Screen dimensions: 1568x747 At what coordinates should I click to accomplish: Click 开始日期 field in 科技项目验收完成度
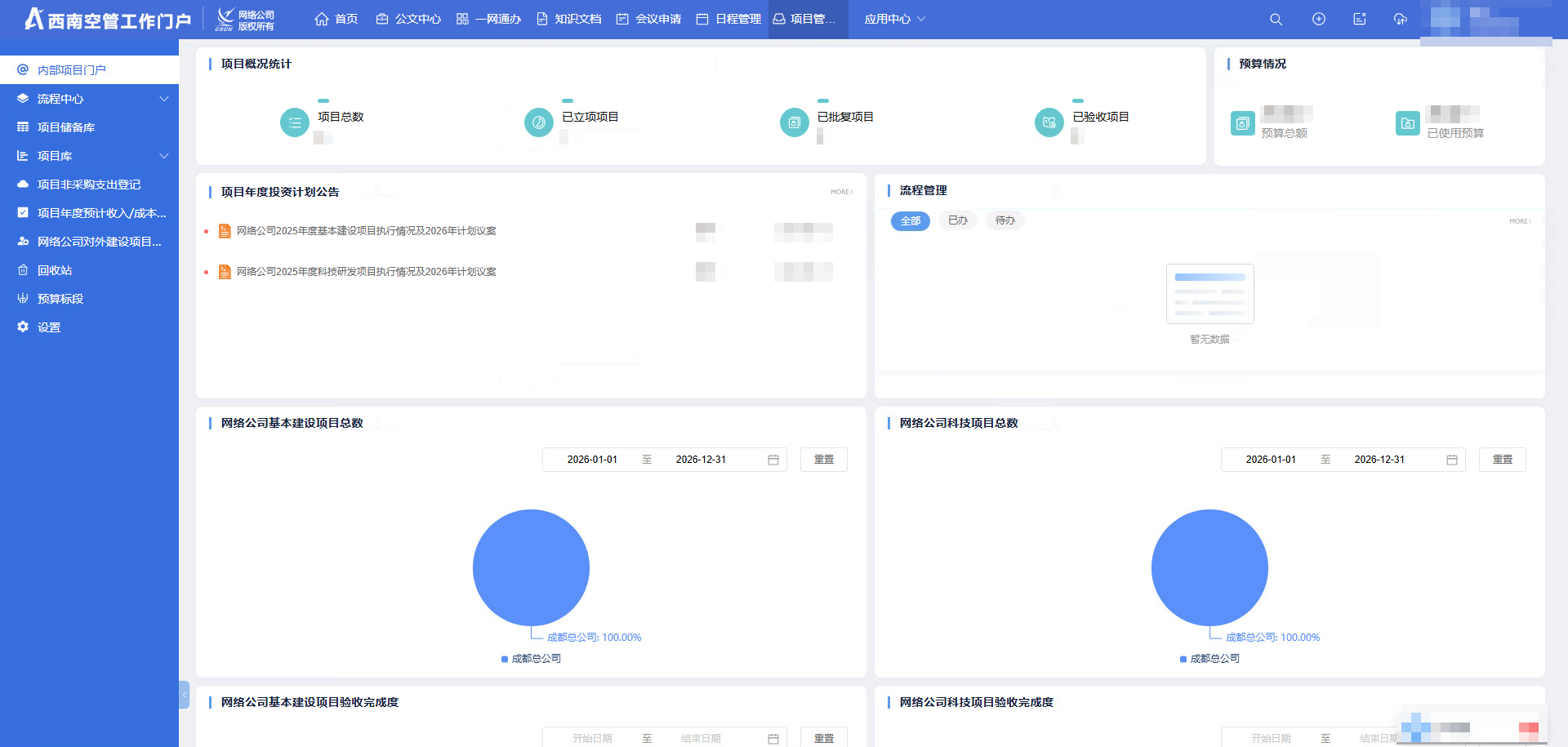coord(1271,739)
